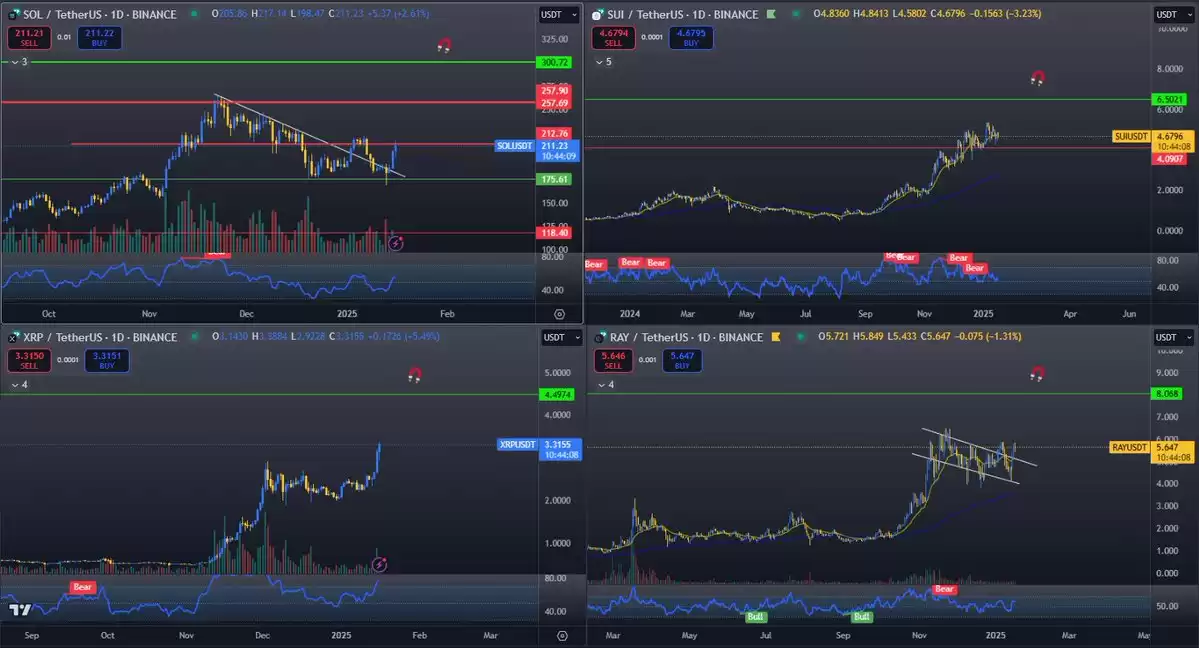Screen dimensions: 1199x648
Task: Click the RAYUSDT current price tag
Action: (1129, 447)
